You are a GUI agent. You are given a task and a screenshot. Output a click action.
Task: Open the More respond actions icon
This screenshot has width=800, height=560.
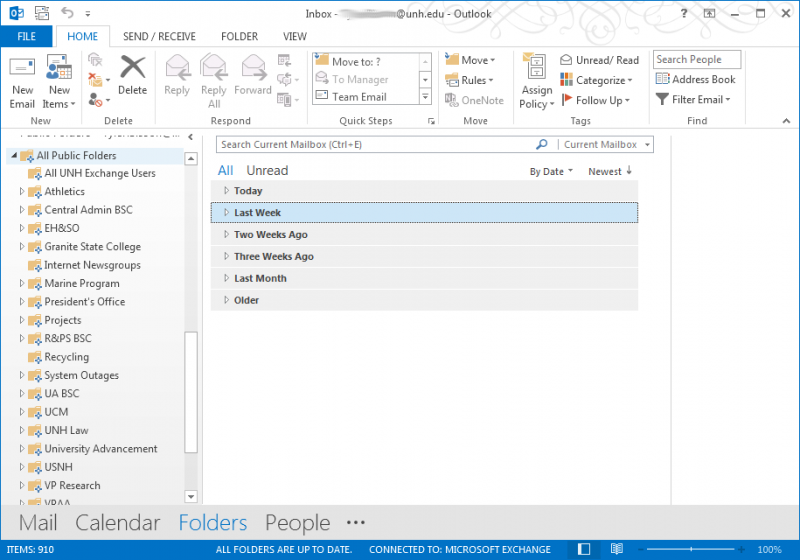click(x=287, y=99)
